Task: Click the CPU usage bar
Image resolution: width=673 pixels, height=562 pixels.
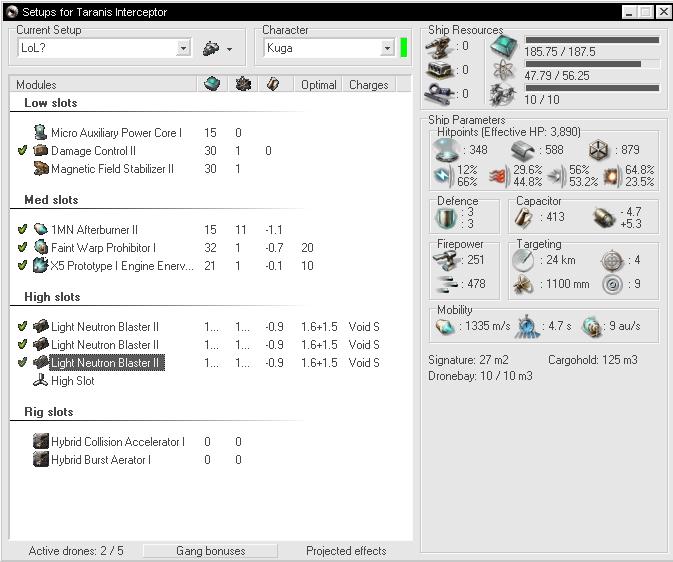Action: coord(592,40)
